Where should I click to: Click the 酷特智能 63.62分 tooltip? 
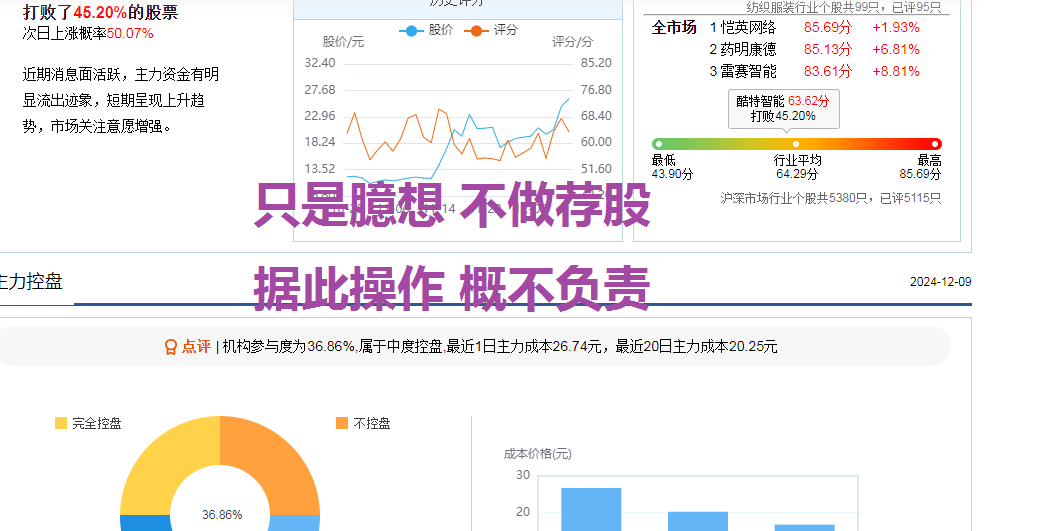click(783, 109)
